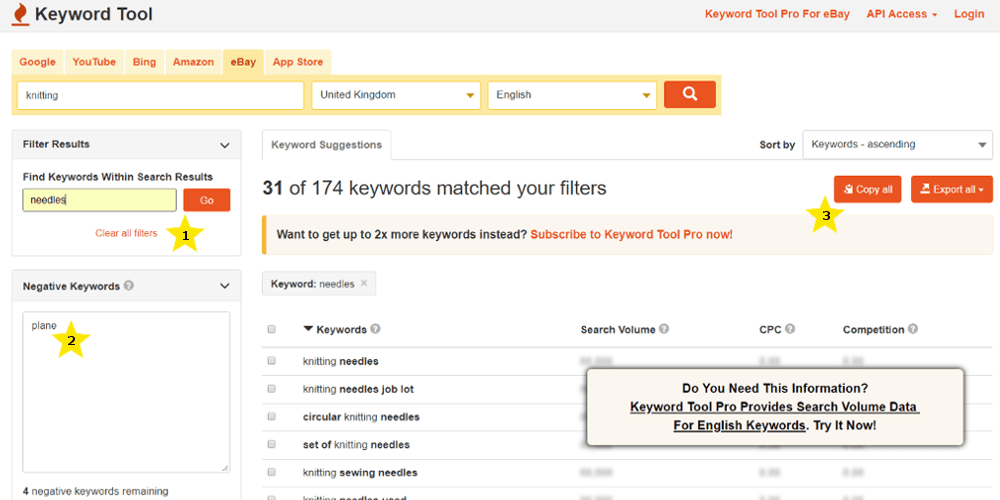This screenshot has width=1000, height=500.
Task: Check the box for 'circular knitting needles'
Action: point(272,416)
